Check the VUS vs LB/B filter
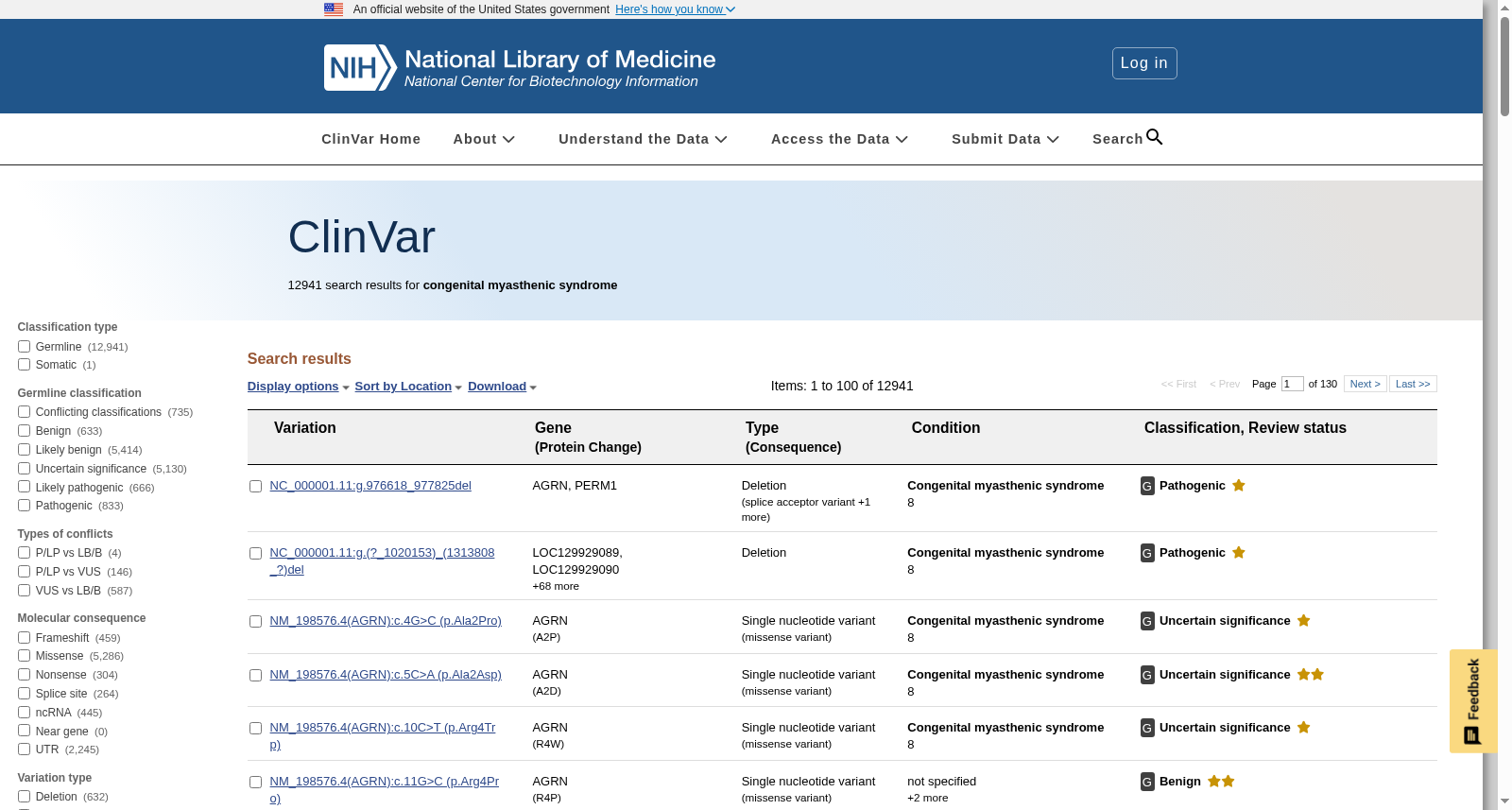The height and width of the screenshot is (810, 1512). 24,591
